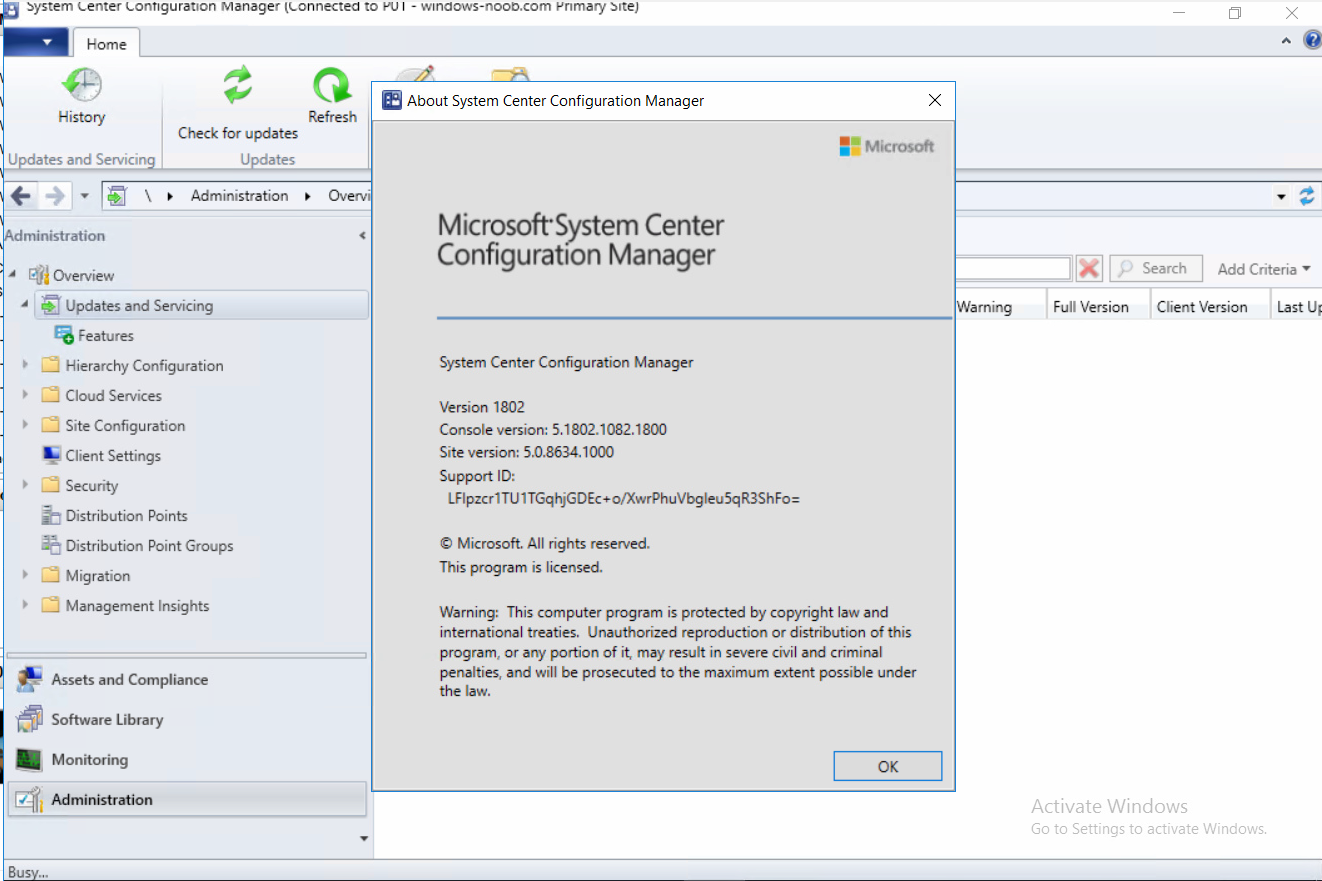This screenshot has width=1322, height=881.
Task: Close the About System Center dialog
Action: (935, 101)
